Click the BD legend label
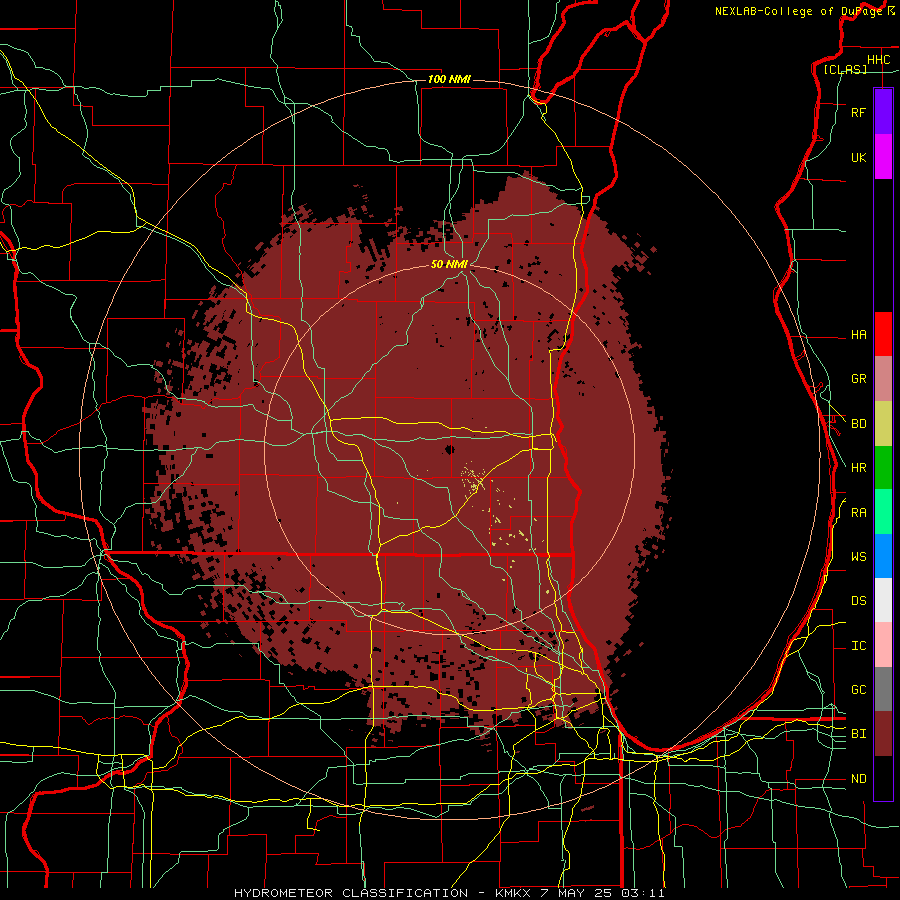 pyautogui.click(x=858, y=424)
